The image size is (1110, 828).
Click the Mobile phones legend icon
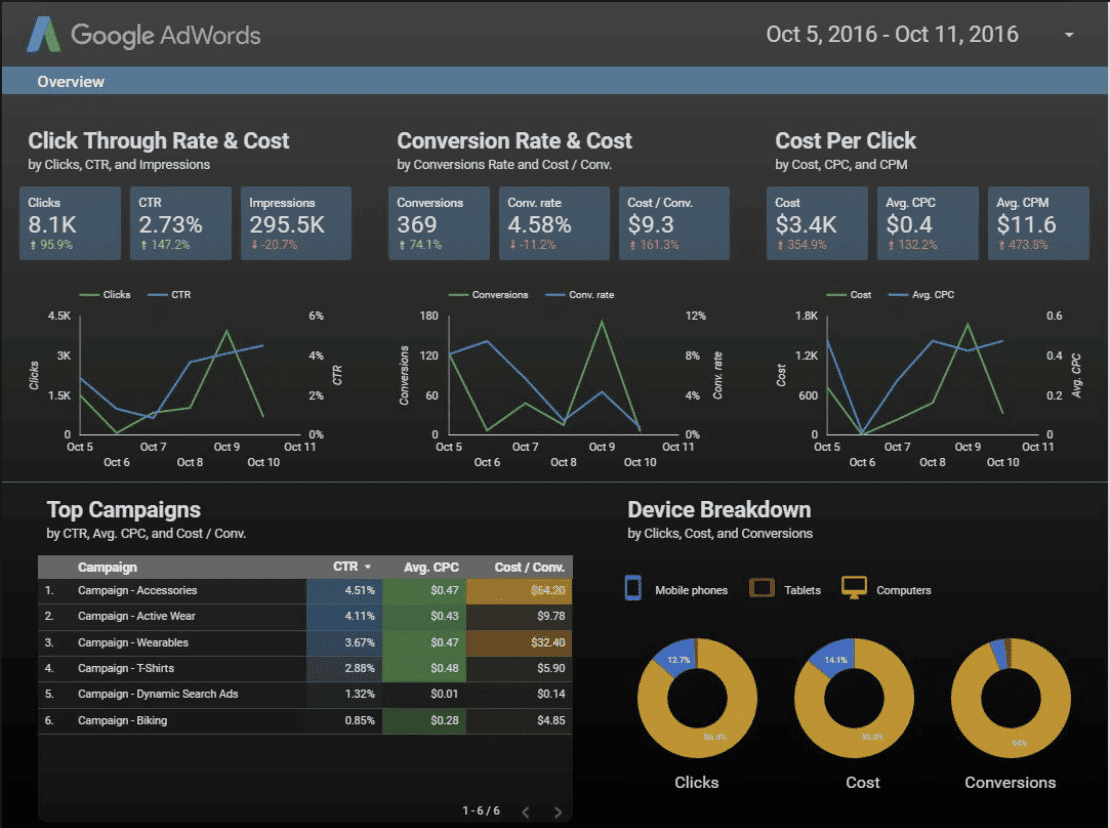tap(633, 588)
